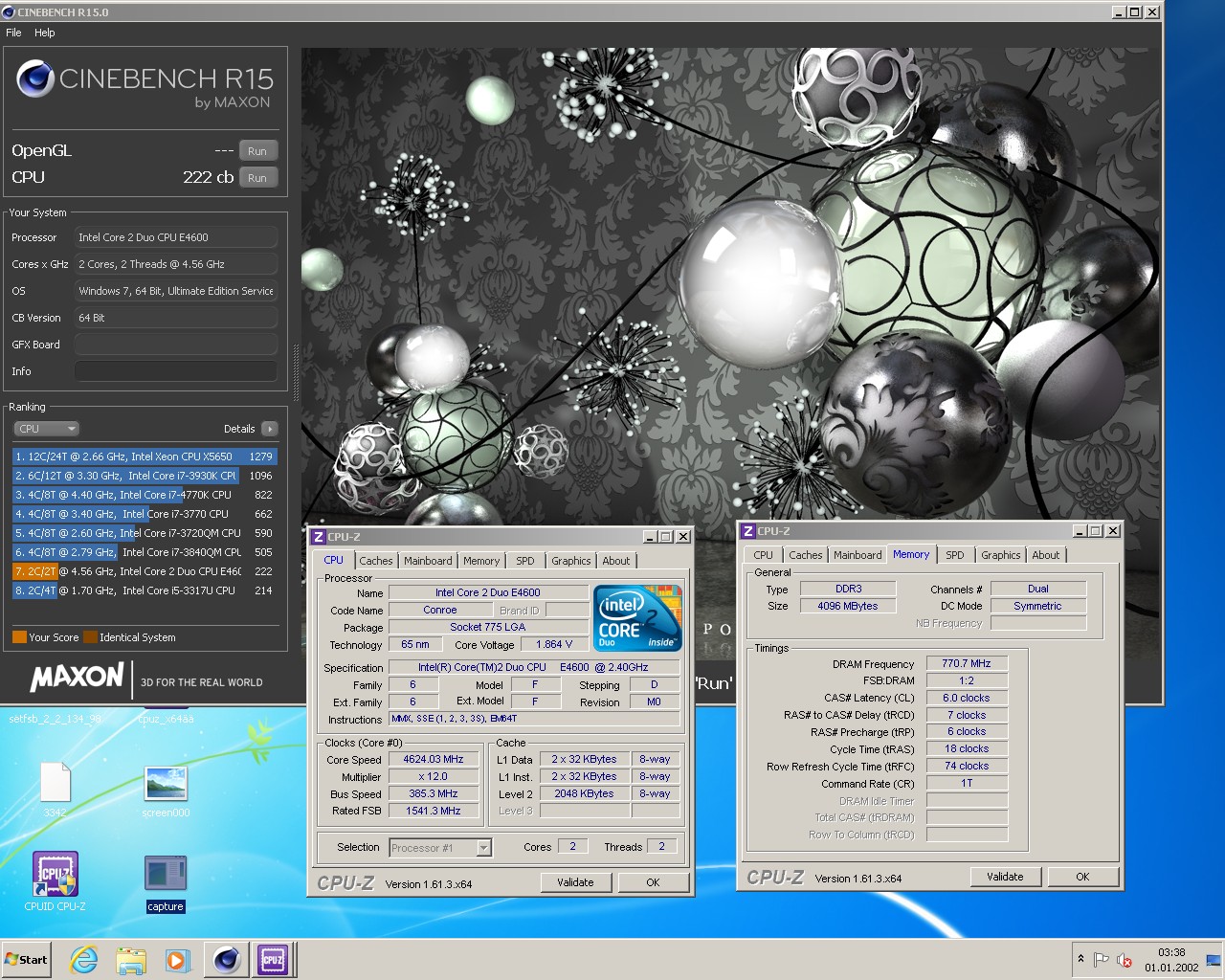Open Caches tab in left CPU-Z window

point(376,561)
